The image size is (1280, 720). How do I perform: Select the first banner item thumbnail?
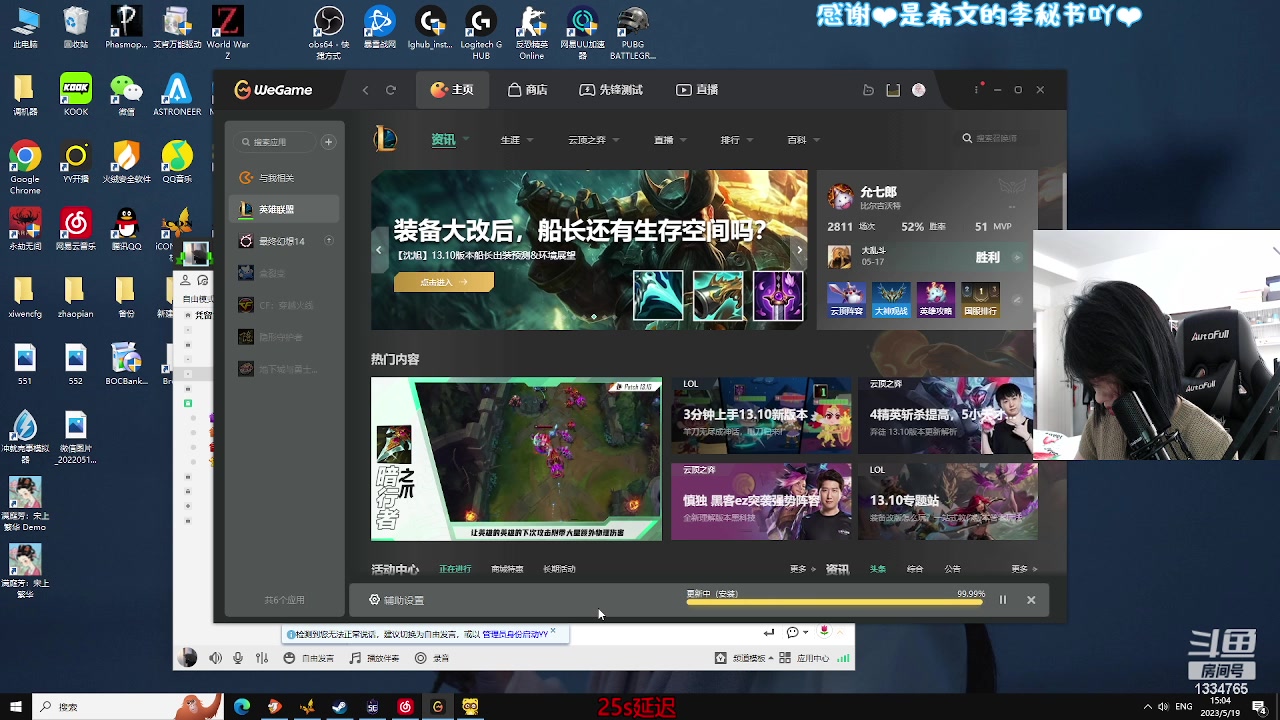click(x=658, y=296)
